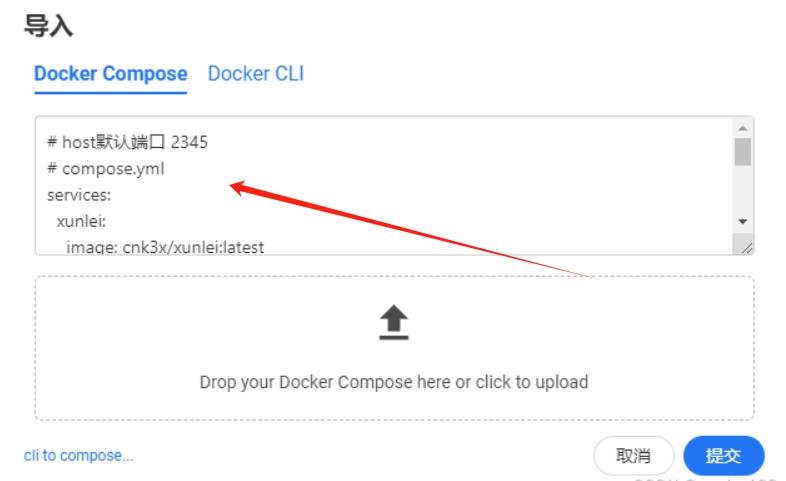Click the textarea scroll up arrow
Screen dimensions: 786x481
[x=742, y=129]
